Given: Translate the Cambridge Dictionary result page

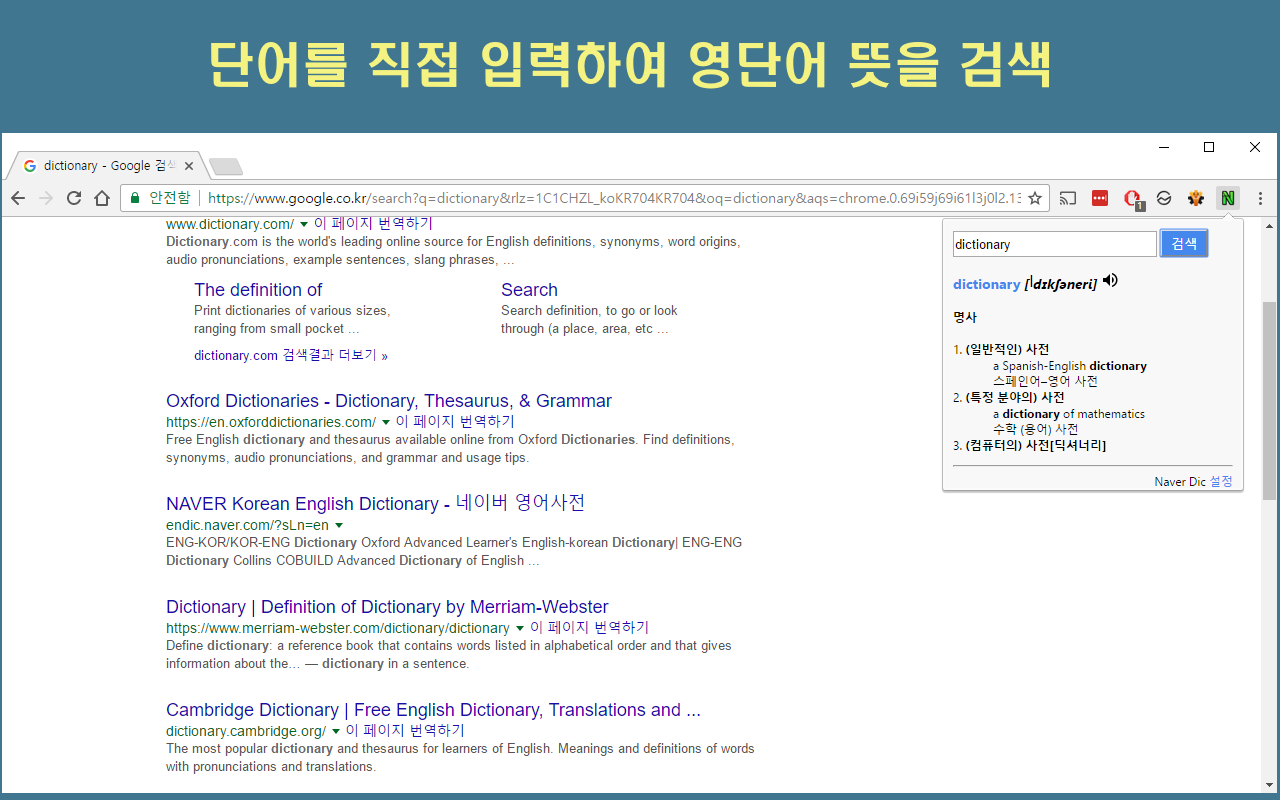Looking at the screenshot, I should [x=405, y=731].
